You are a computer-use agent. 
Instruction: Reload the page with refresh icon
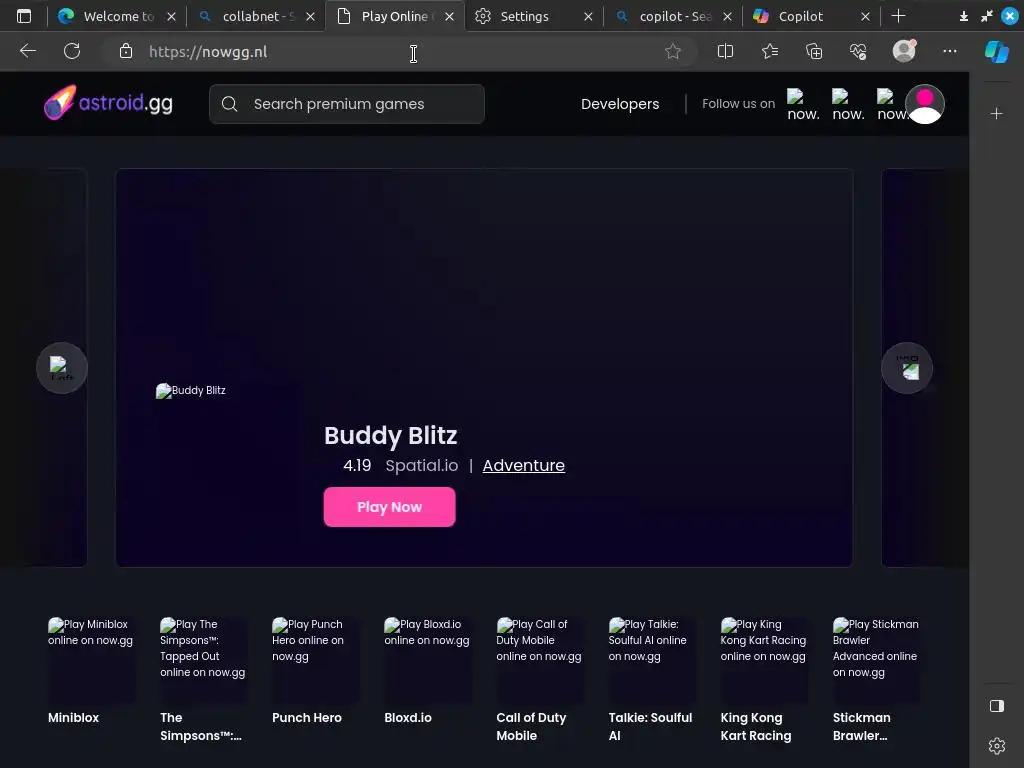(72, 51)
